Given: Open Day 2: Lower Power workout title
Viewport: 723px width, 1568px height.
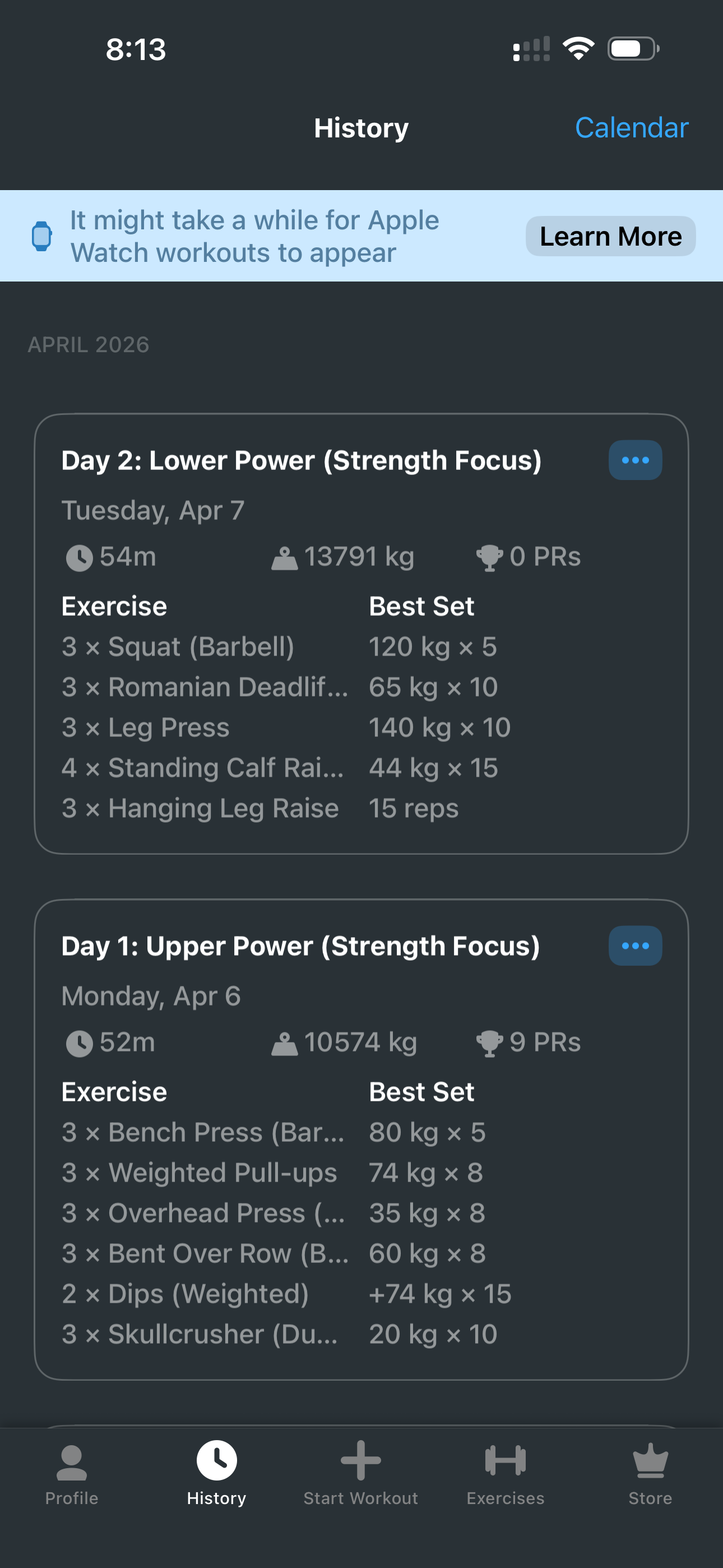Looking at the screenshot, I should click(x=302, y=461).
